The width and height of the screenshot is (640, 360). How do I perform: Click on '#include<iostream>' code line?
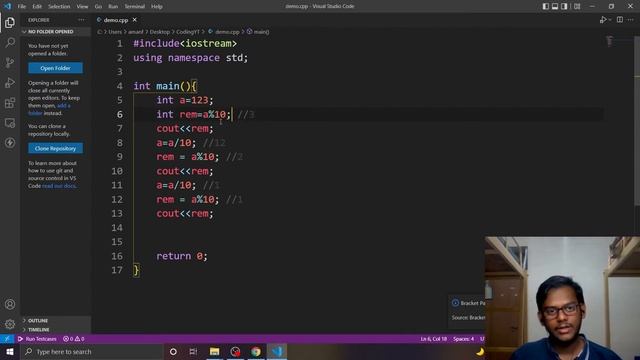[185, 43]
